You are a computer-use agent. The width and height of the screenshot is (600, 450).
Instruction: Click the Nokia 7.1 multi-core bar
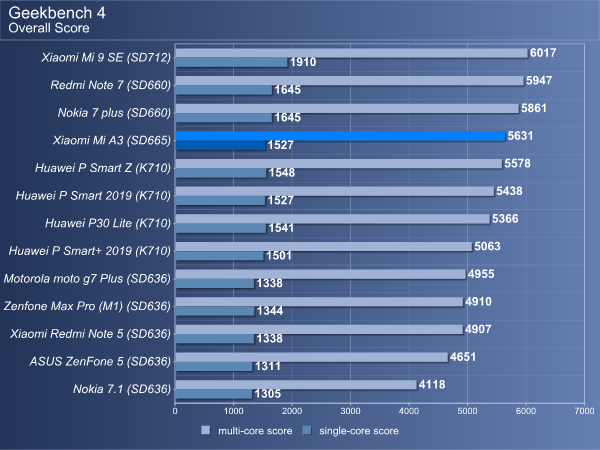click(296, 385)
